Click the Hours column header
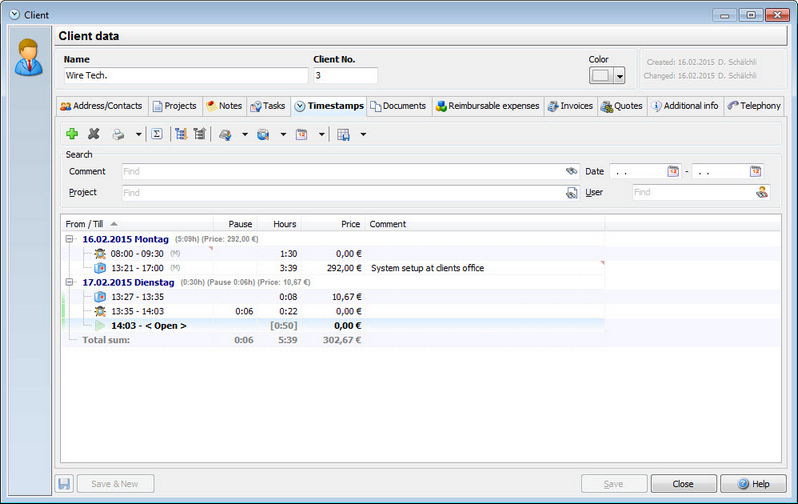 point(279,224)
